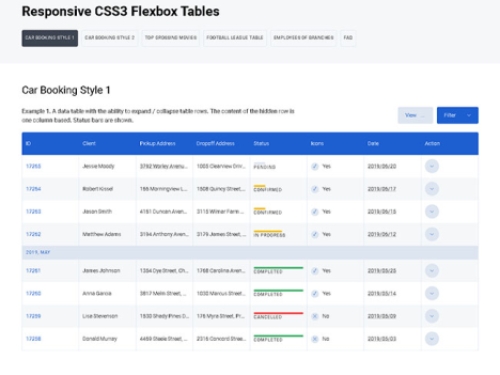
Task: Switch to the Car Booking Style 2 tab
Action: [110, 38]
